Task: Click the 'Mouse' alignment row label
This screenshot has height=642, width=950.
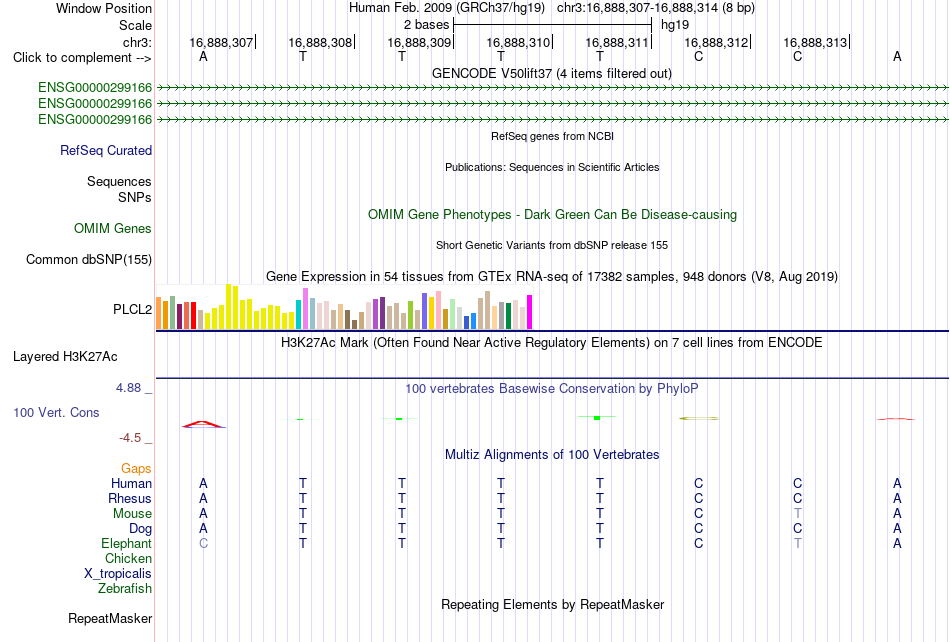Action: (x=132, y=514)
